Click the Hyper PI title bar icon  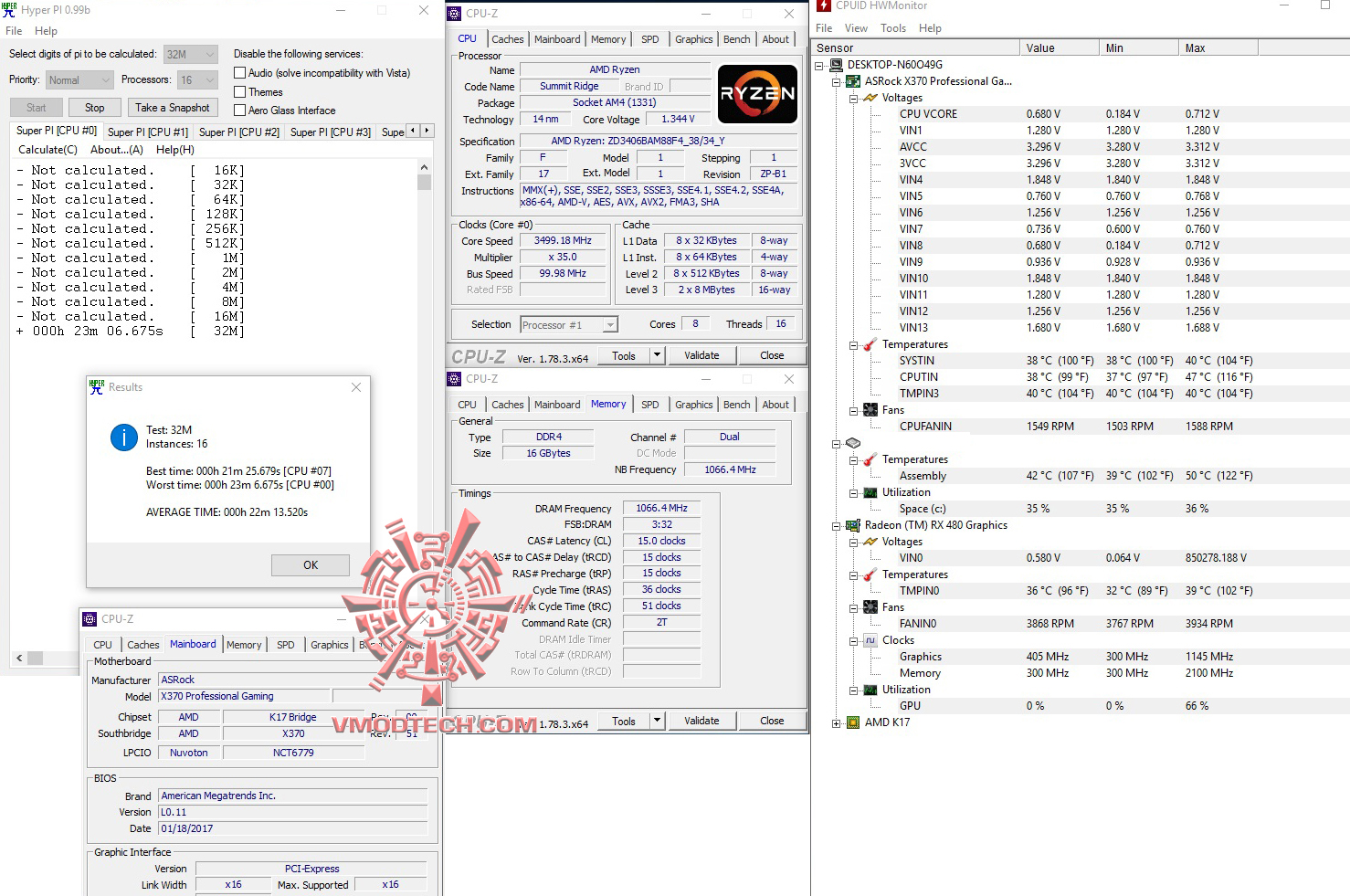[x=9, y=10]
